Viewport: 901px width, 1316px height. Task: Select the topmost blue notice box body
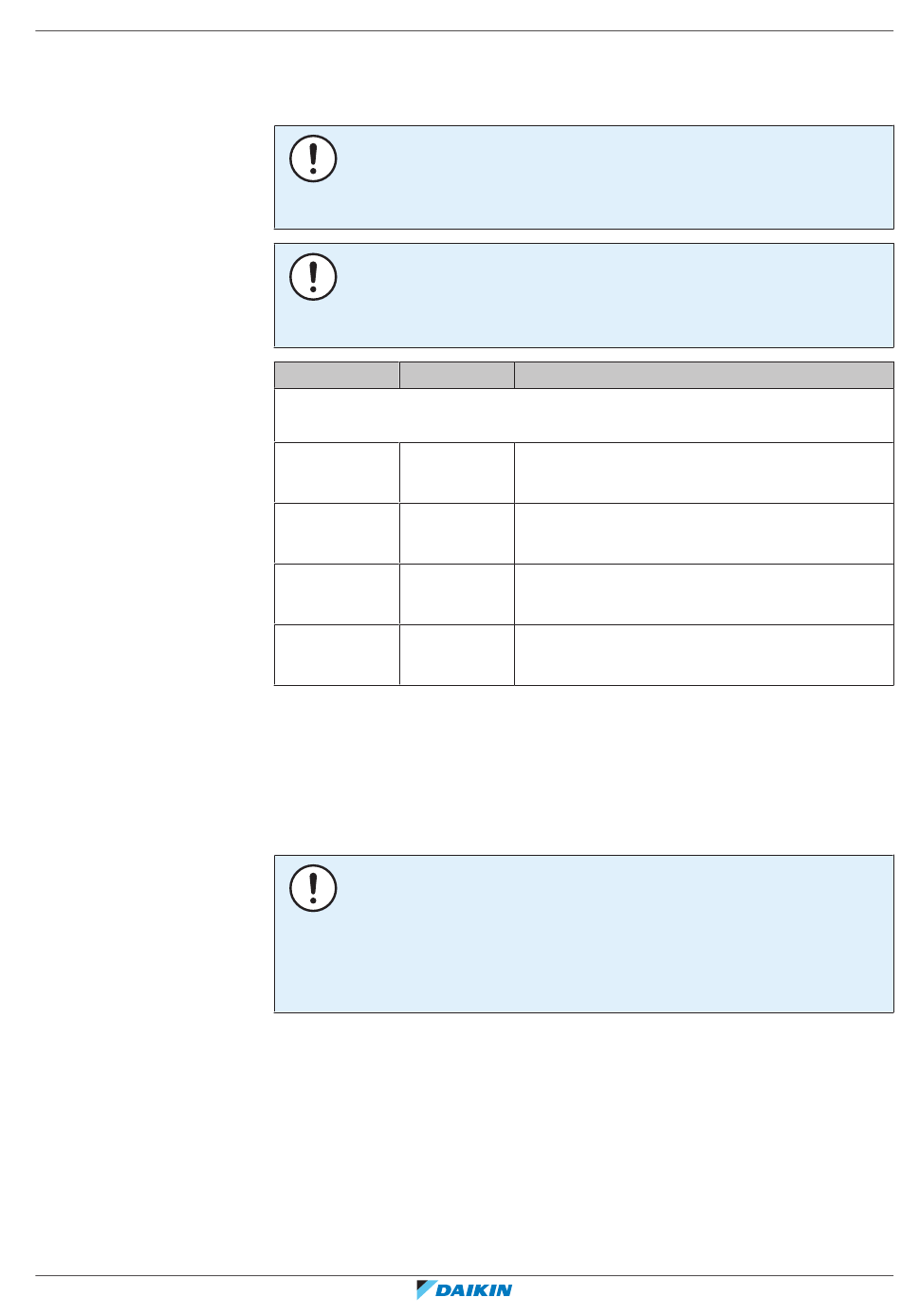coord(583,177)
